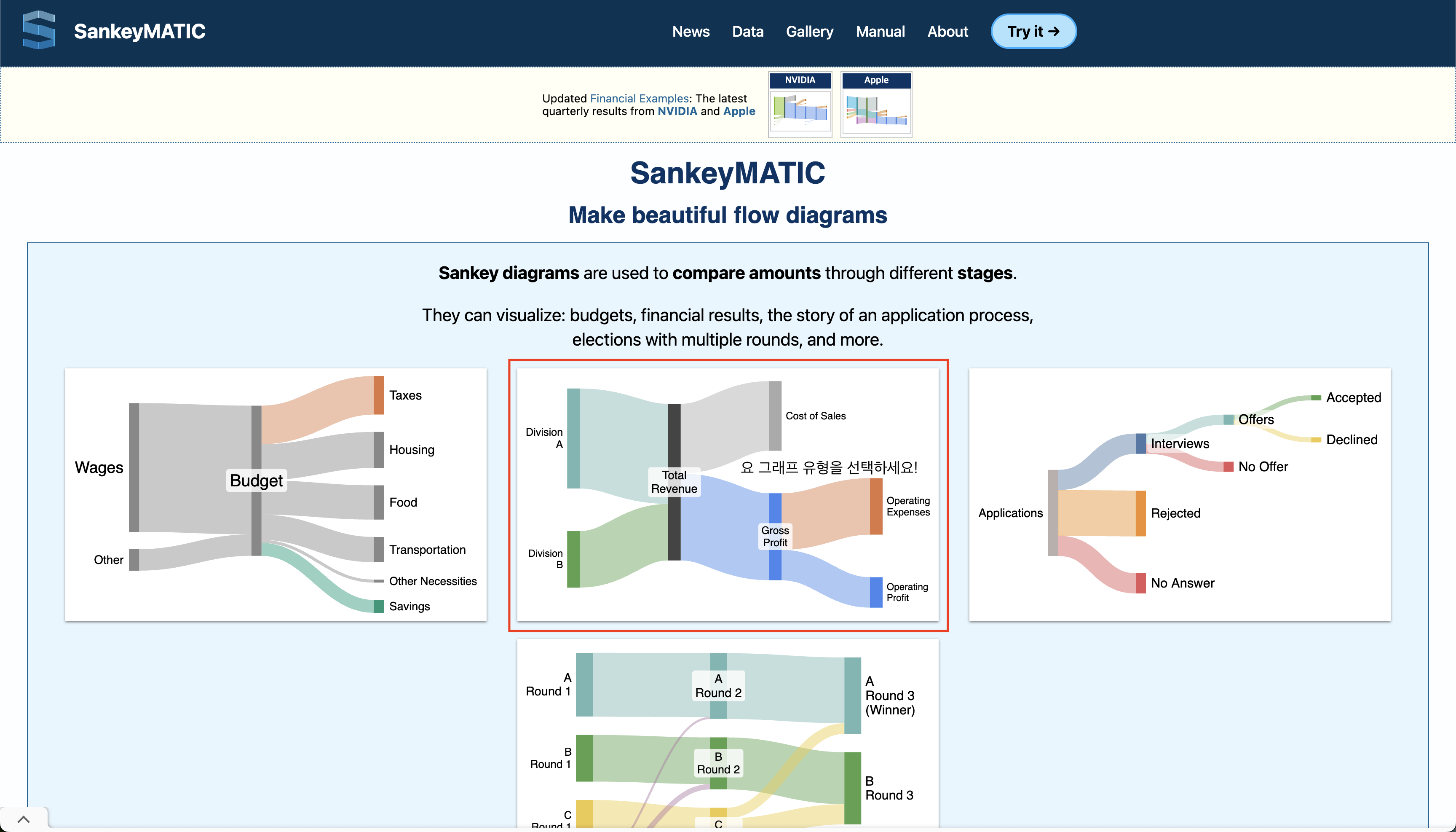Select the Total Revenue financial diagram
The image size is (1456, 832).
pos(727,494)
